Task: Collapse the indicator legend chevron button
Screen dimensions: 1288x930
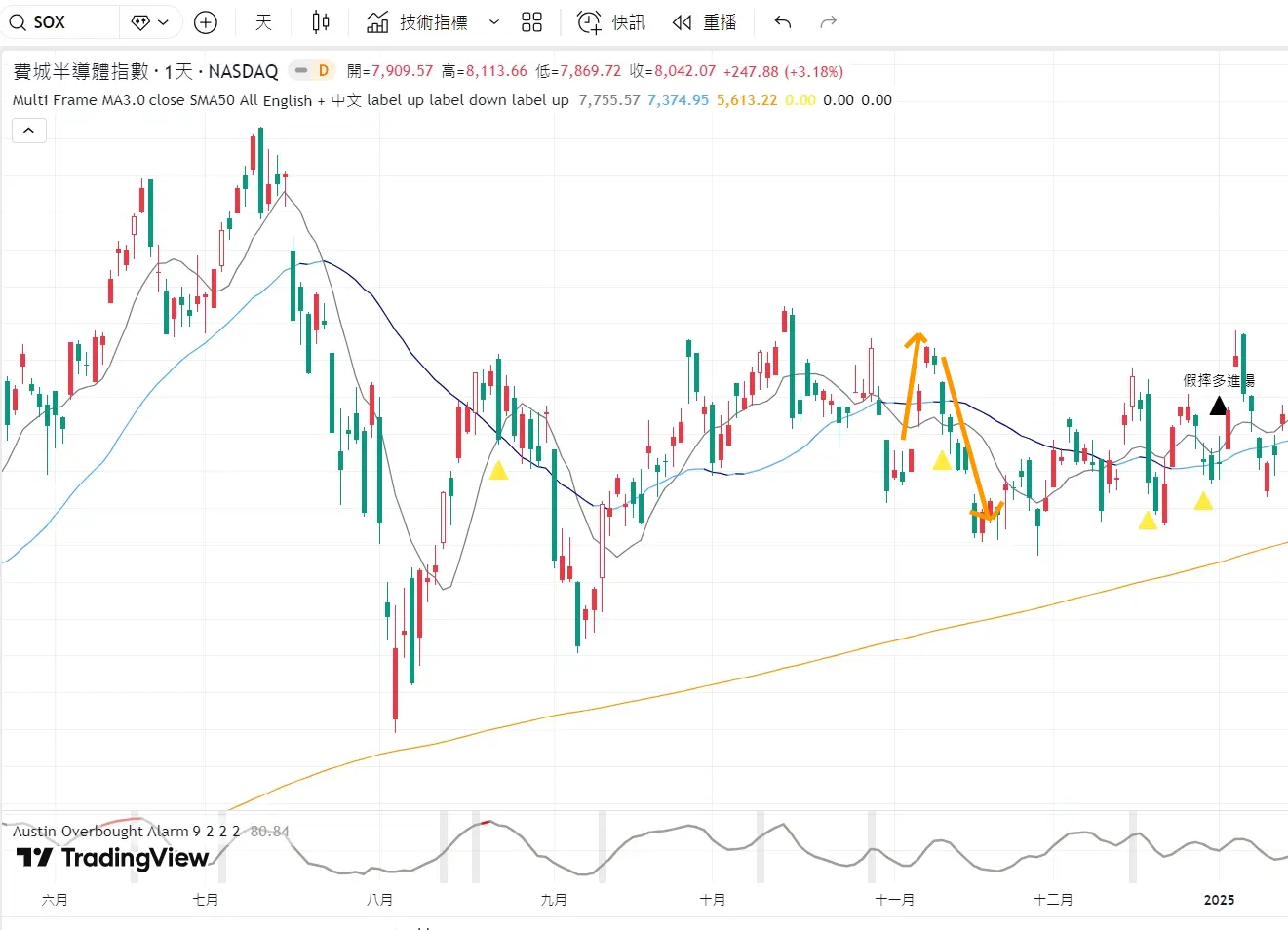Action: (29, 130)
